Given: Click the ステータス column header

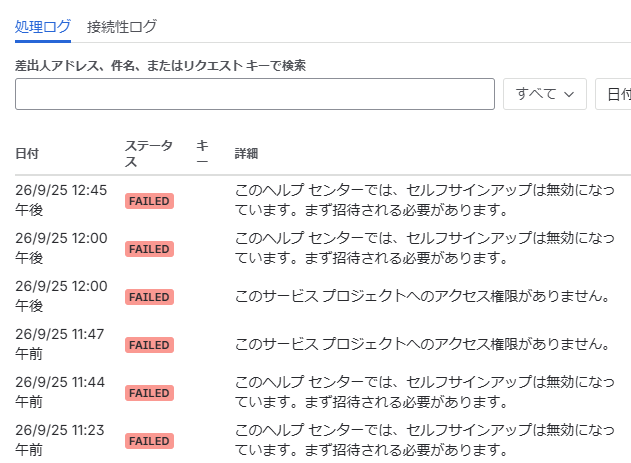Looking at the screenshot, I should [x=149, y=154].
